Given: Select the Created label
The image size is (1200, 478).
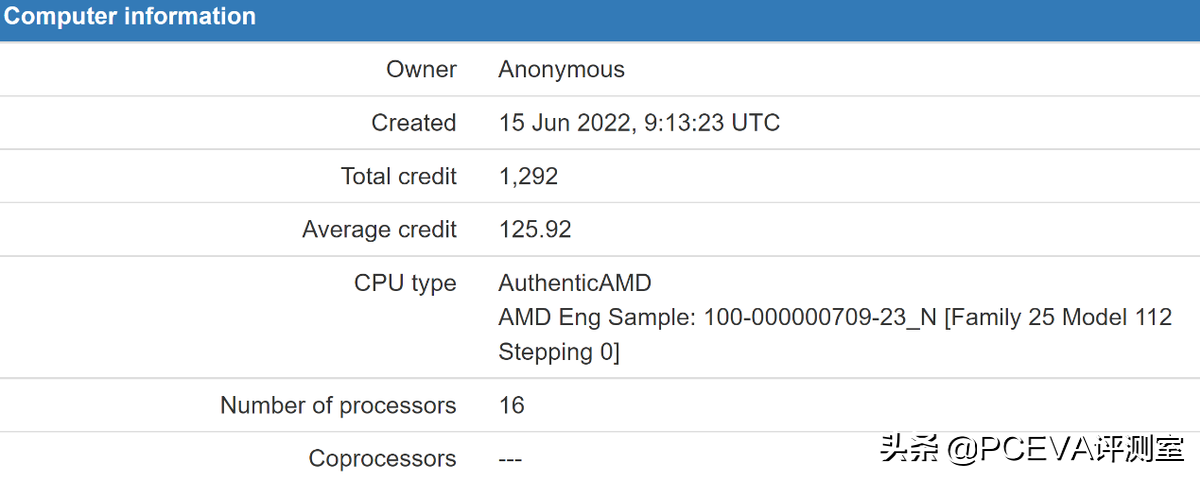Looking at the screenshot, I should pos(414,123).
